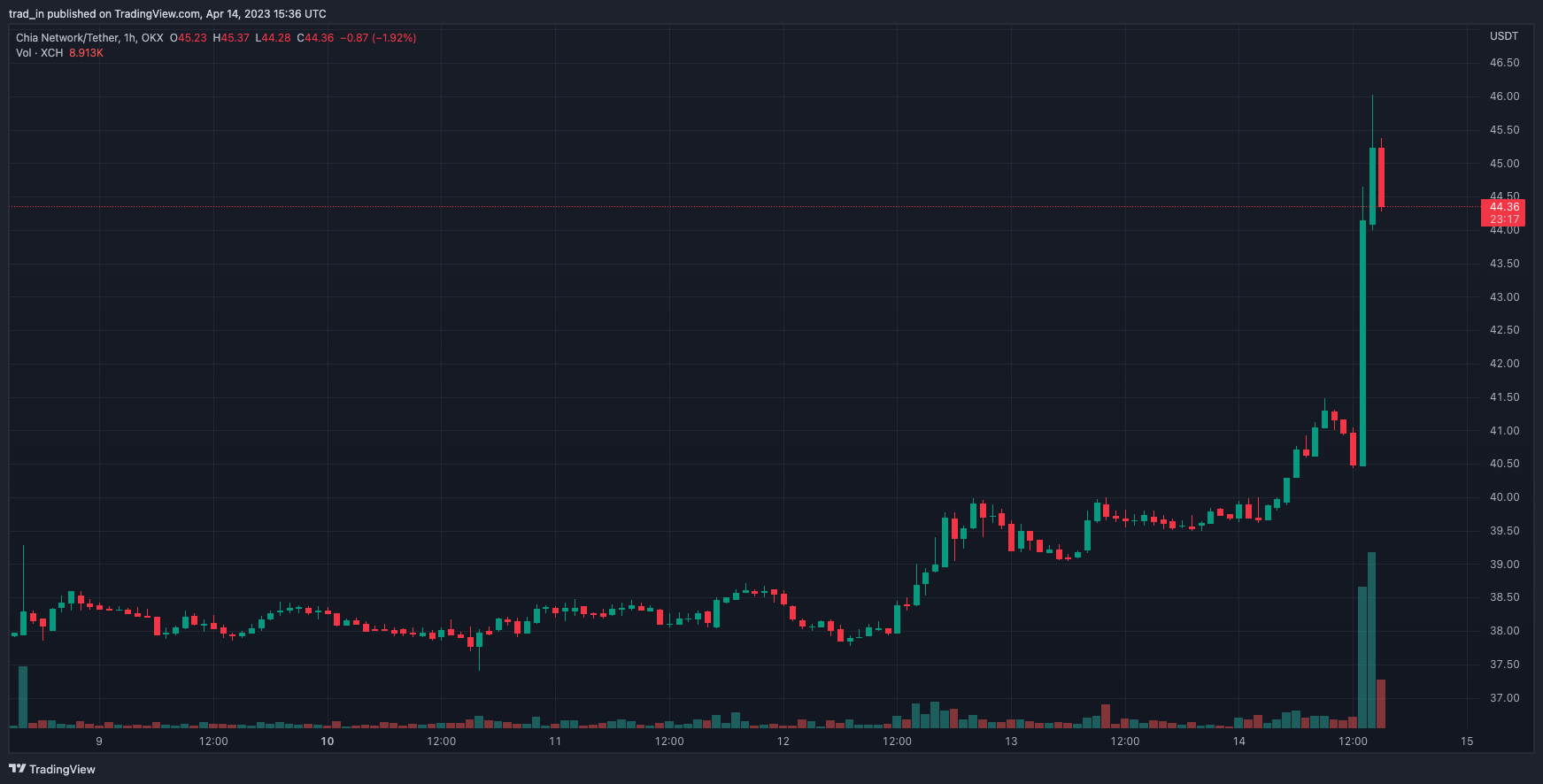Select the Vol · XCH indicator label
Viewport: 1543px width, 784px height.
click(x=40, y=53)
